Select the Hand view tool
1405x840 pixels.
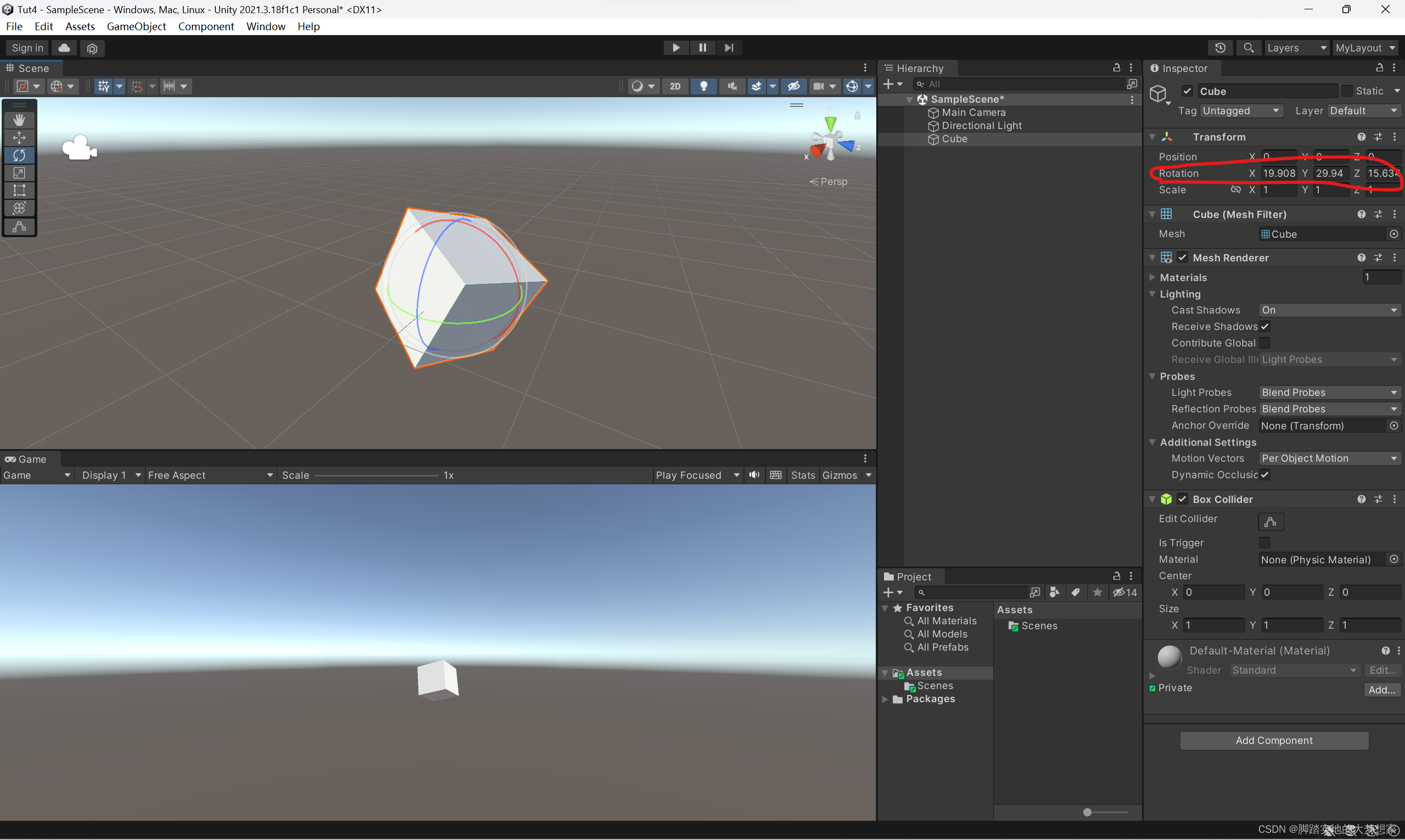pyautogui.click(x=19, y=120)
